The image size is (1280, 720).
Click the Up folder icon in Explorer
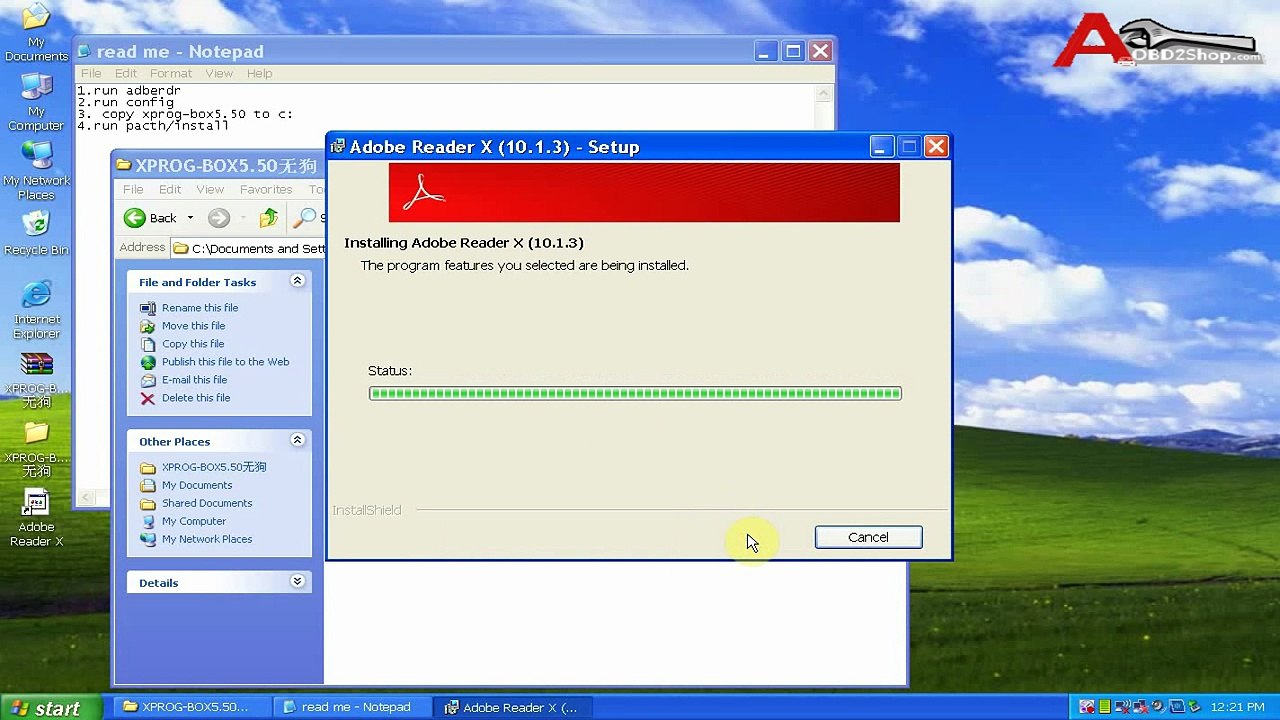pos(268,218)
